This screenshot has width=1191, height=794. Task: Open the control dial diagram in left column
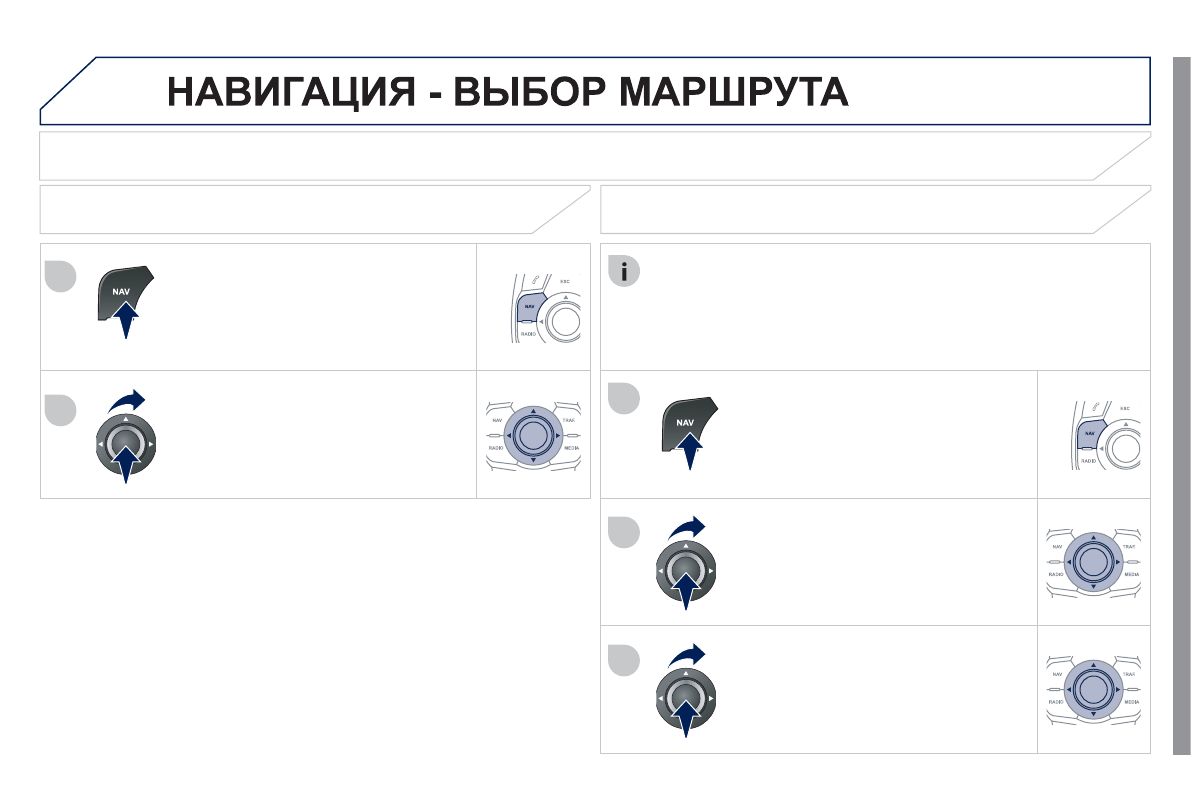(x=533, y=435)
